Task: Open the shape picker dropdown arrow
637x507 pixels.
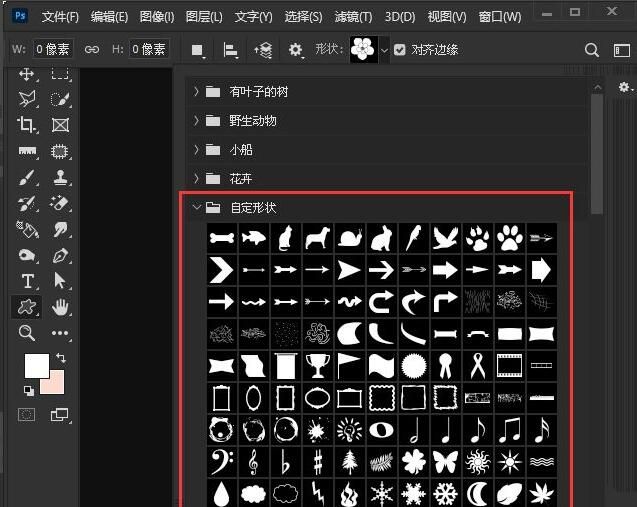Action: (384, 50)
